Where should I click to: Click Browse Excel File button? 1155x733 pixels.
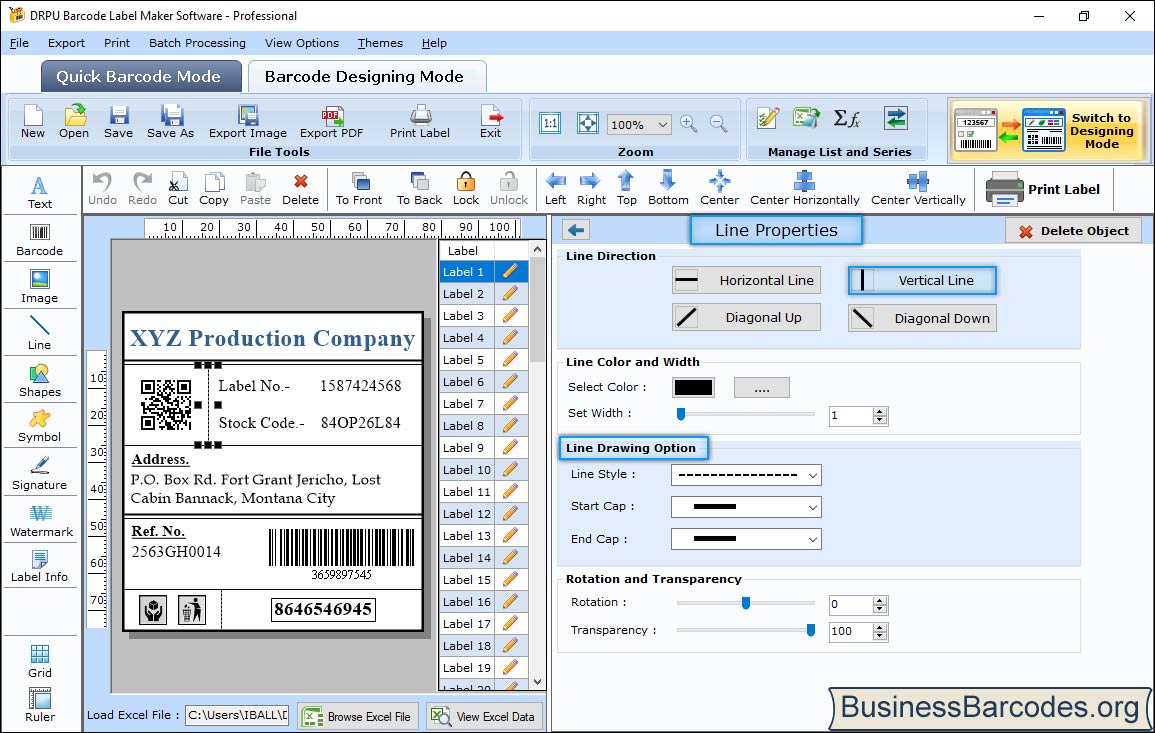(x=358, y=716)
